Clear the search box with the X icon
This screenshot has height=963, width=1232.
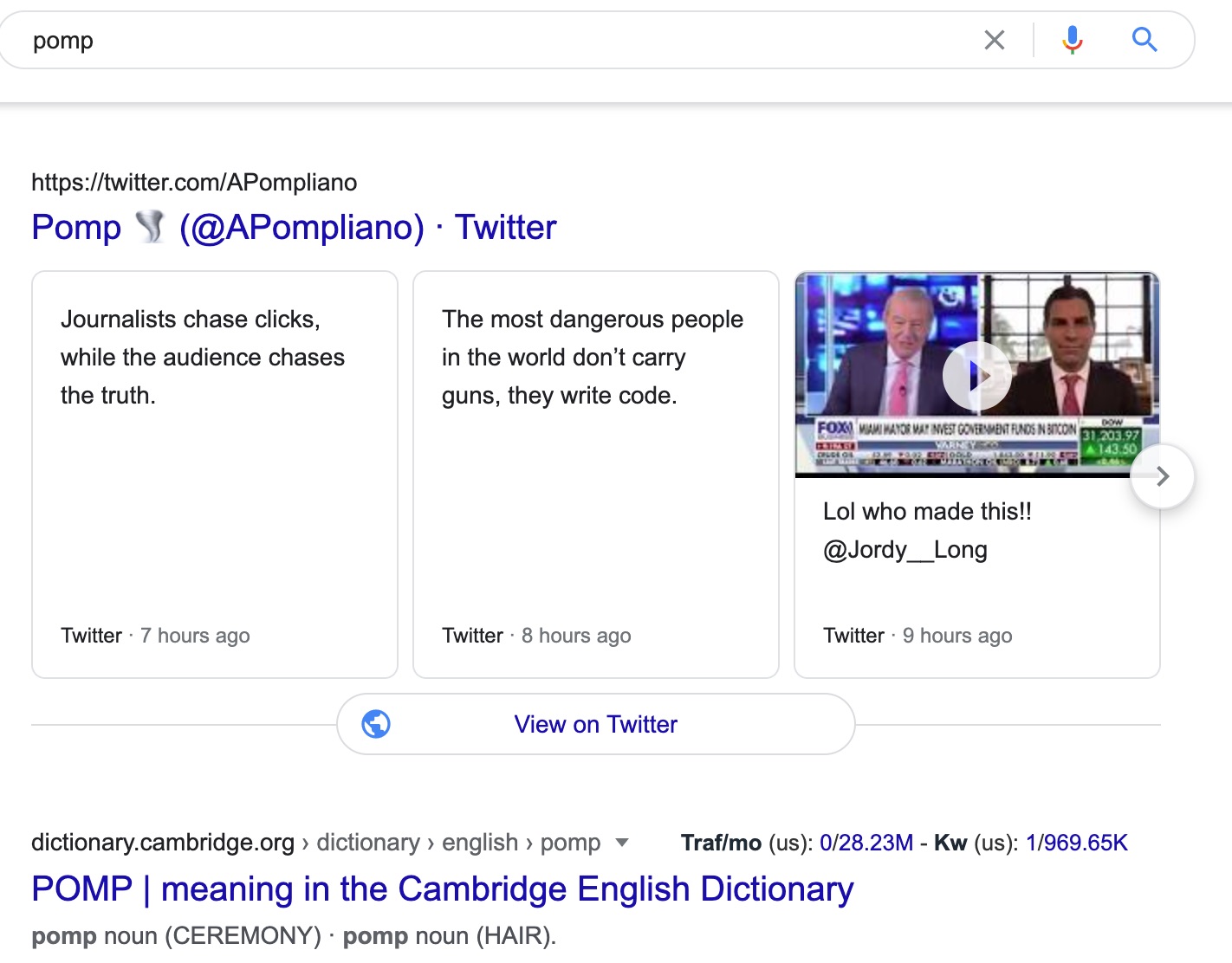pyautogui.click(x=995, y=40)
